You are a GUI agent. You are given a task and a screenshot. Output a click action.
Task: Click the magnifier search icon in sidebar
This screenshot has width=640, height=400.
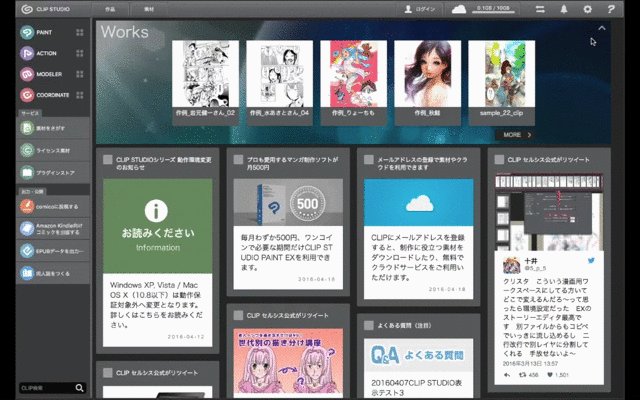coord(80,388)
